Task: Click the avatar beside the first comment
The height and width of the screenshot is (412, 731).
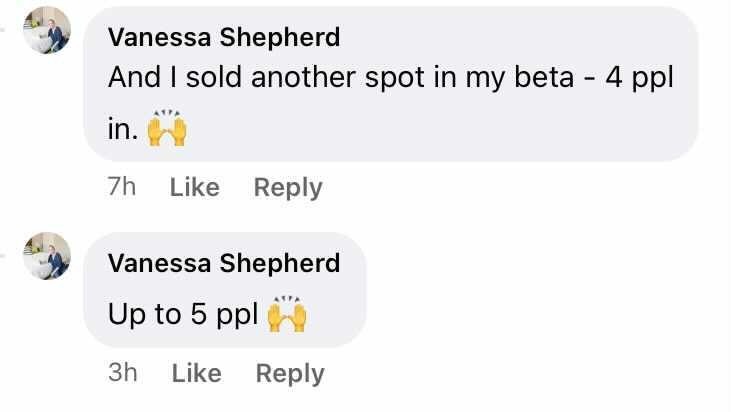Action: (x=47, y=30)
